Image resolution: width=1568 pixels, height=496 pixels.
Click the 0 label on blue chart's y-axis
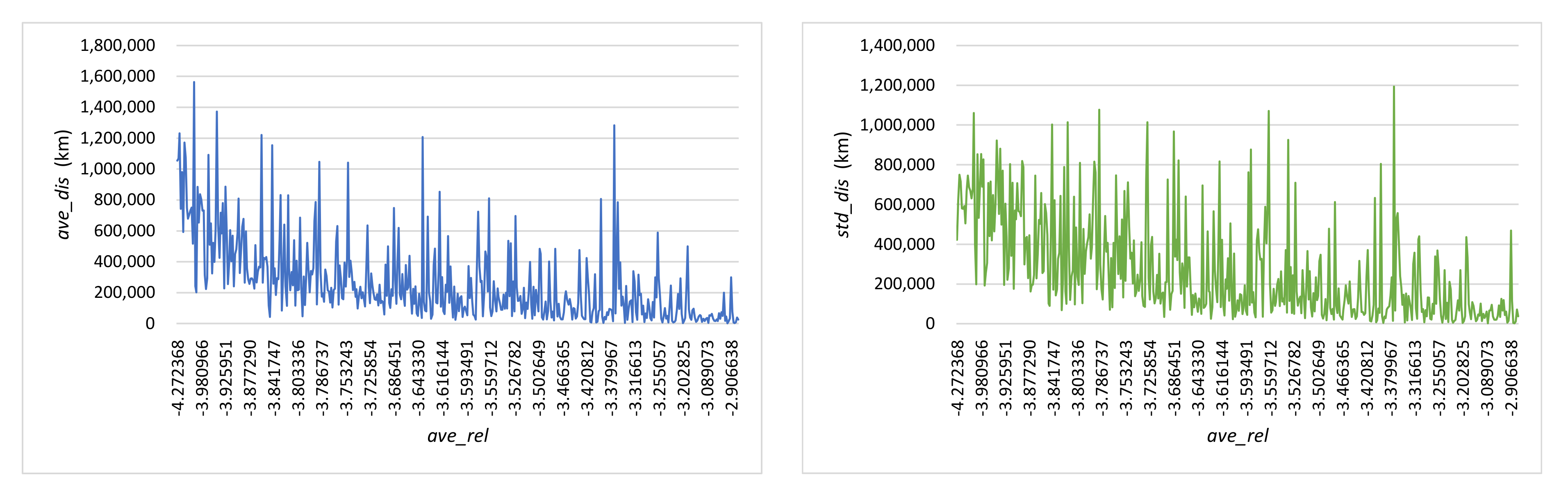150,324
